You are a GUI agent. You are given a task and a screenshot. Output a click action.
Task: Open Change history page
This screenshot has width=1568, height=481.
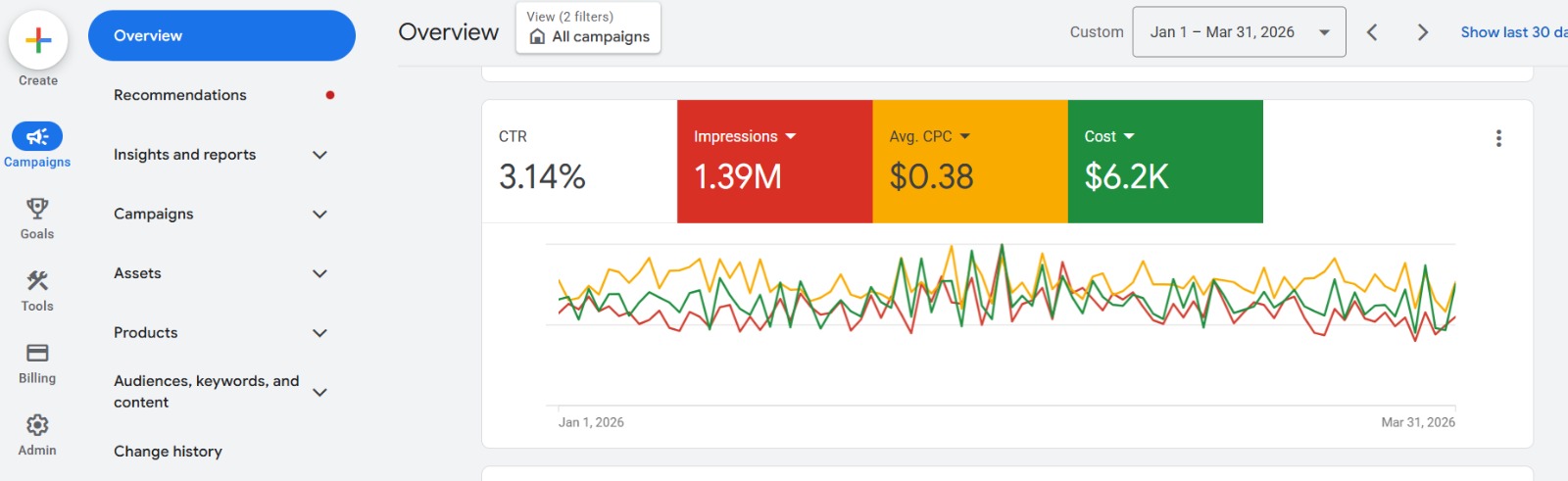168,452
